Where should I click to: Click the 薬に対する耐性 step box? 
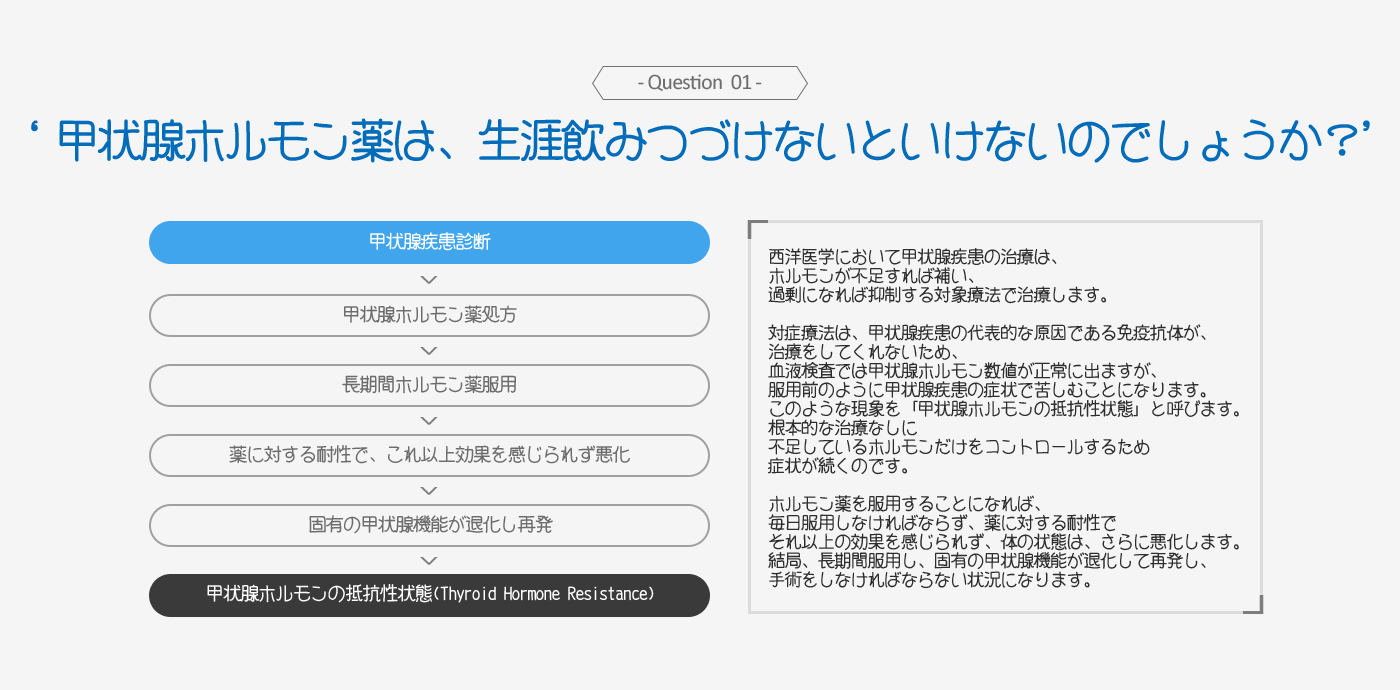(429, 455)
